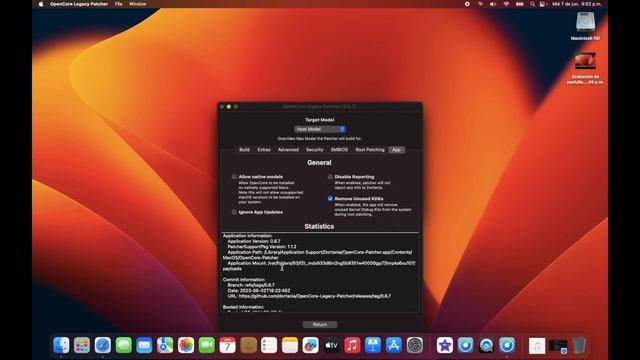640x360 pixels.
Task: Open Keynote app in dock
Action: point(373,345)
